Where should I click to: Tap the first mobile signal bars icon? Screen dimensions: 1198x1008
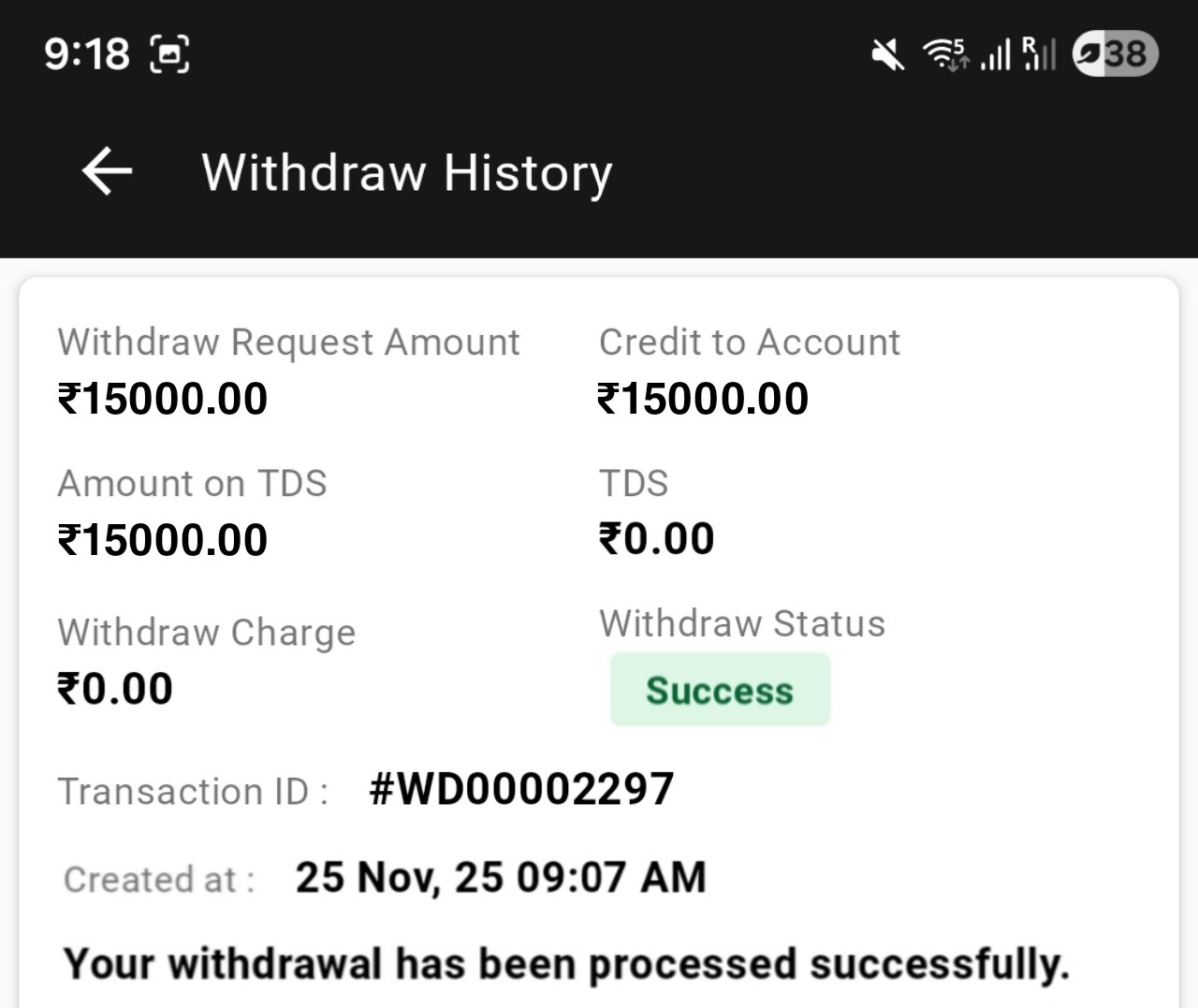point(996,54)
